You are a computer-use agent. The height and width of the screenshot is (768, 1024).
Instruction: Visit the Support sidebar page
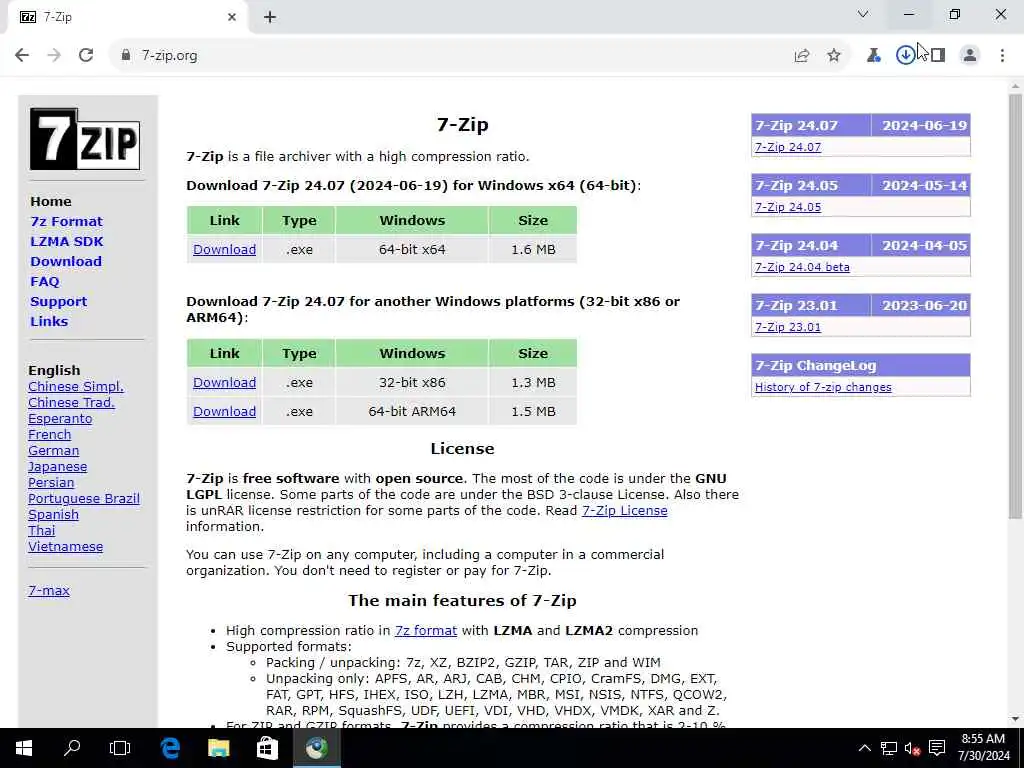click(58, 302)
